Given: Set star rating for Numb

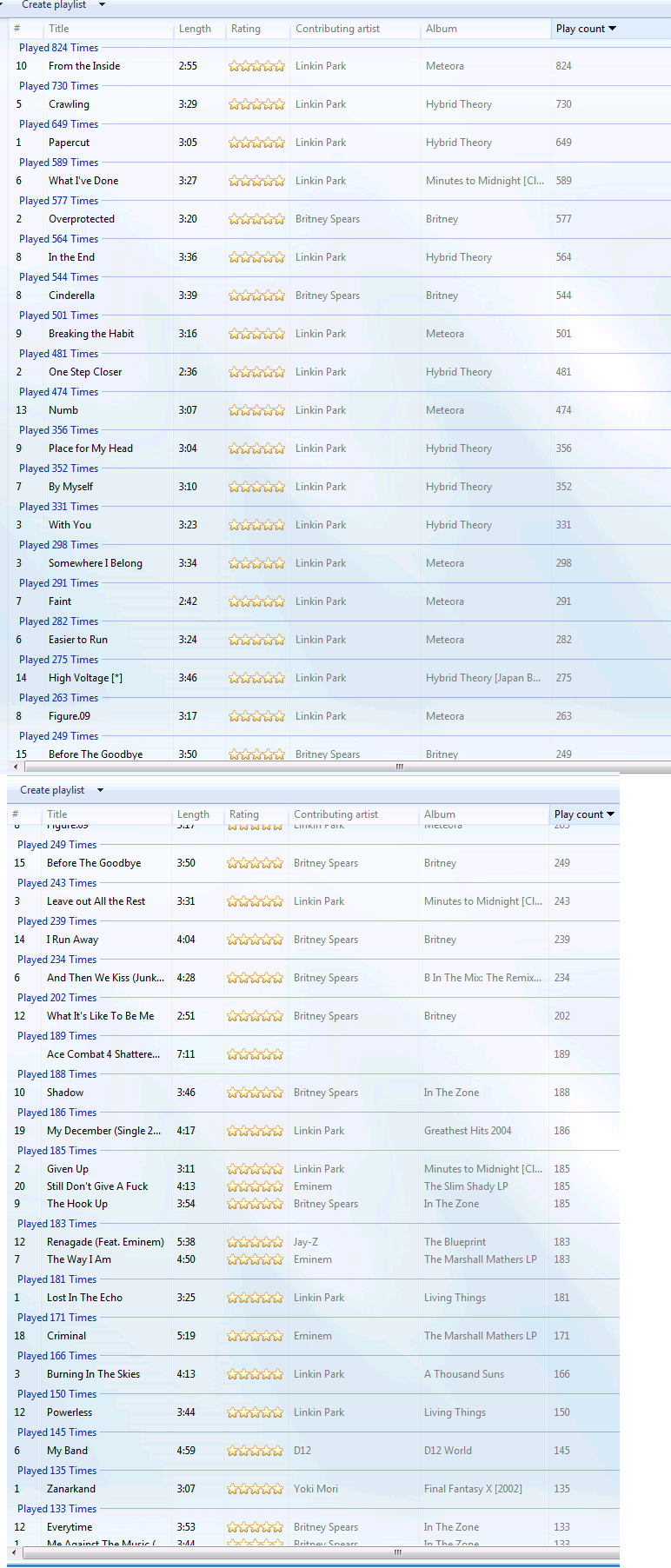Looking at the screenshot, I should pos(256,410).
